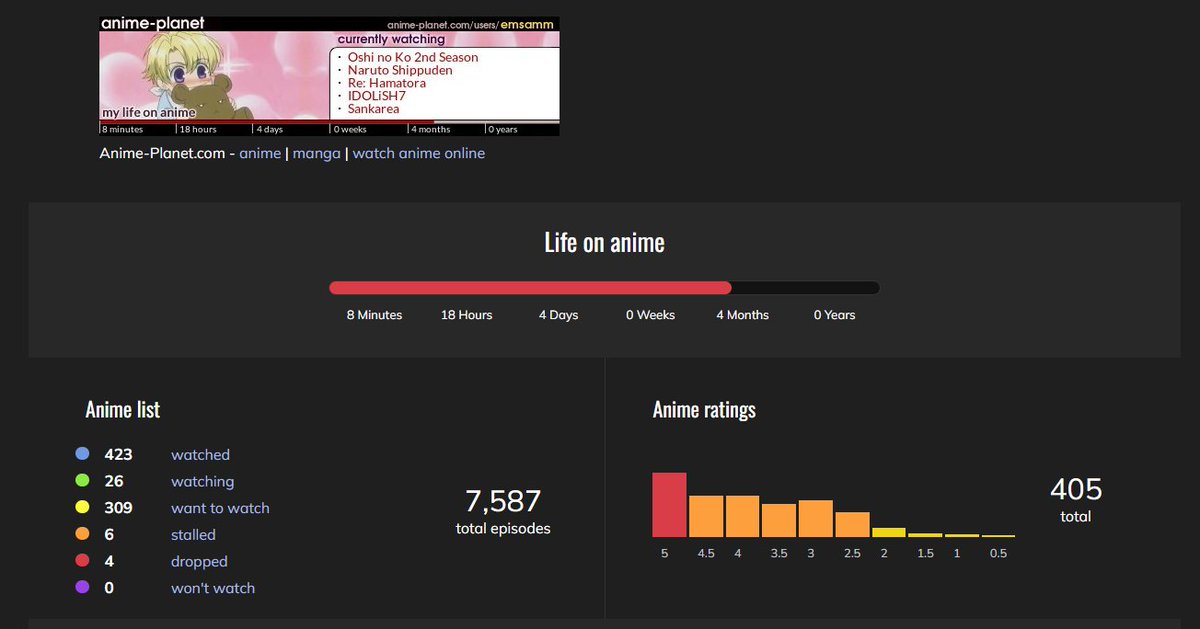Image resolution: width=1200 pixels, height=629 pixels.
Task: Click the 0 won't watch count
Action: [x=109, y=588]
